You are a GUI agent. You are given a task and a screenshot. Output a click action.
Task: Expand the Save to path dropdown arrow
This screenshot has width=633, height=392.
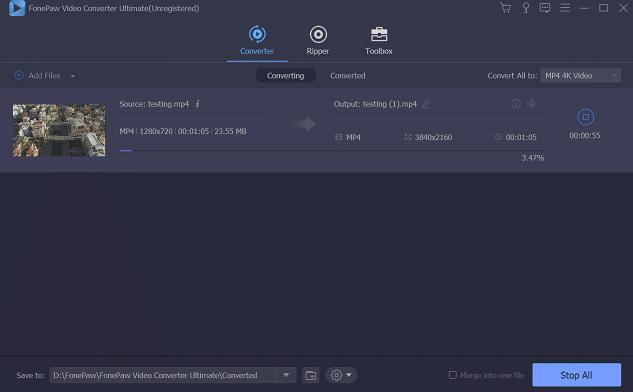286,375
